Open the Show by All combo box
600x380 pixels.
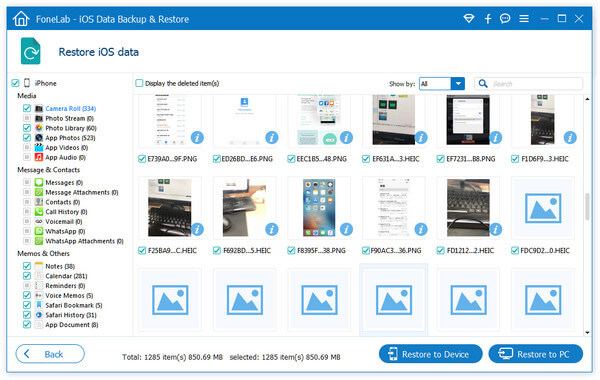[442, 83]
